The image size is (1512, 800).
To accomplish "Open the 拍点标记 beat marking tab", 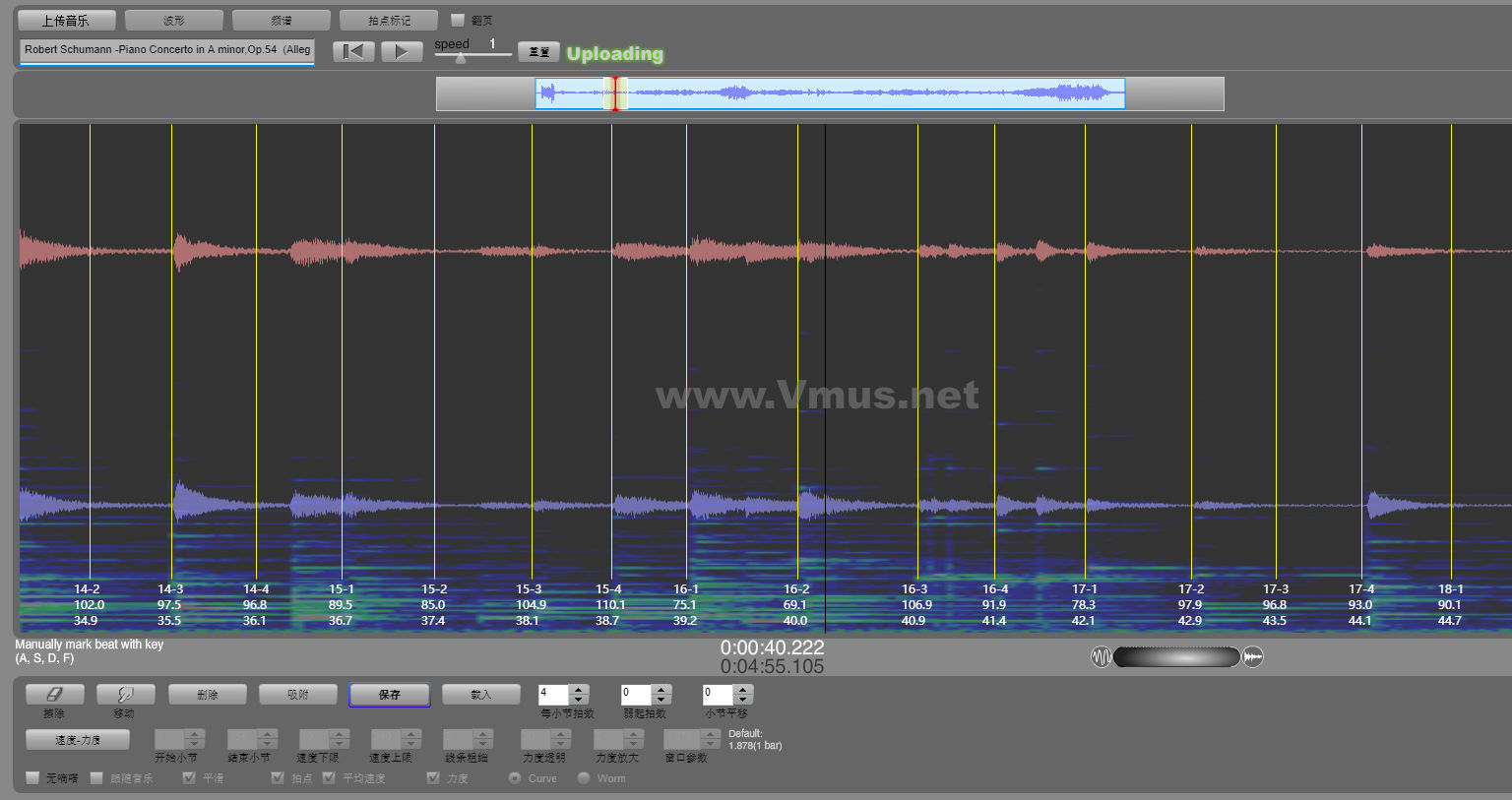I will pyautogui.click(x=389, y=20).
